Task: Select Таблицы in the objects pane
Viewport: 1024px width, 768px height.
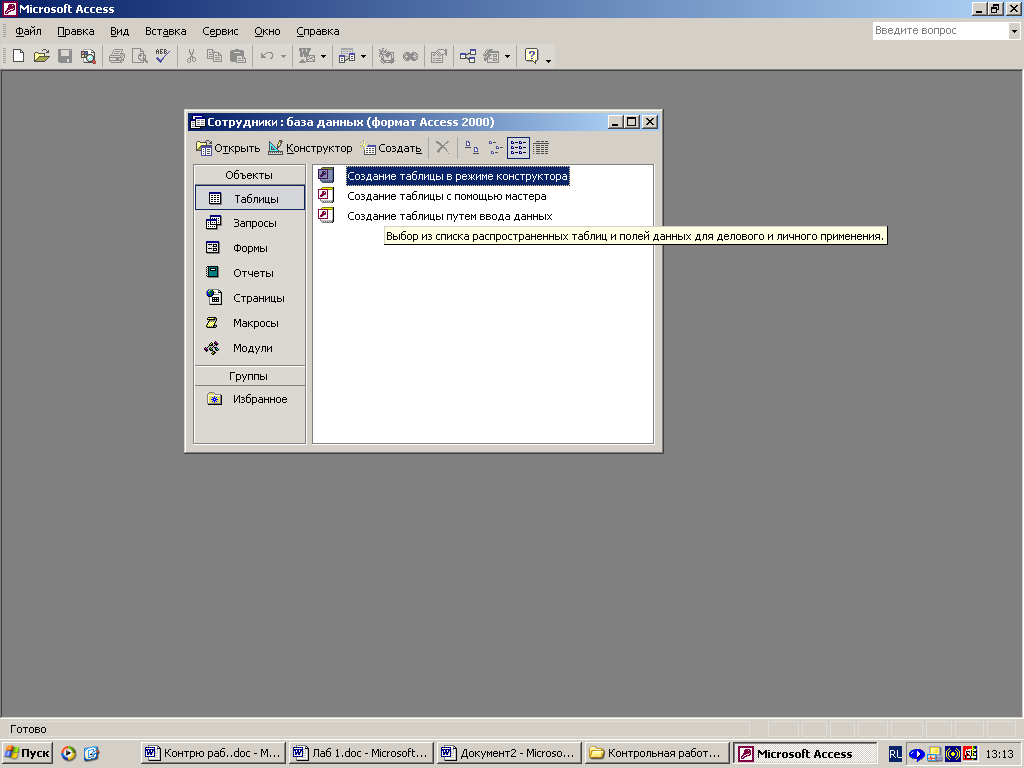Action: coord(250,198)
